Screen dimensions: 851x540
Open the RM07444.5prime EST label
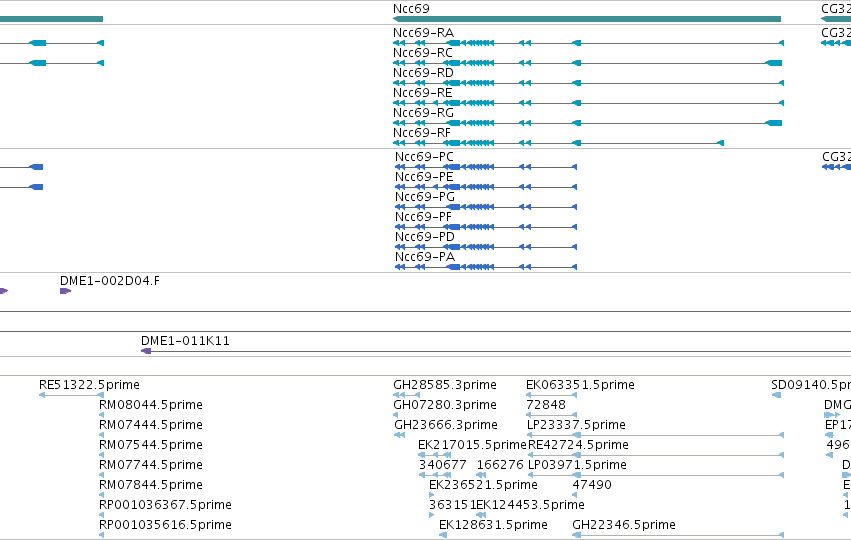pos(150,425)
